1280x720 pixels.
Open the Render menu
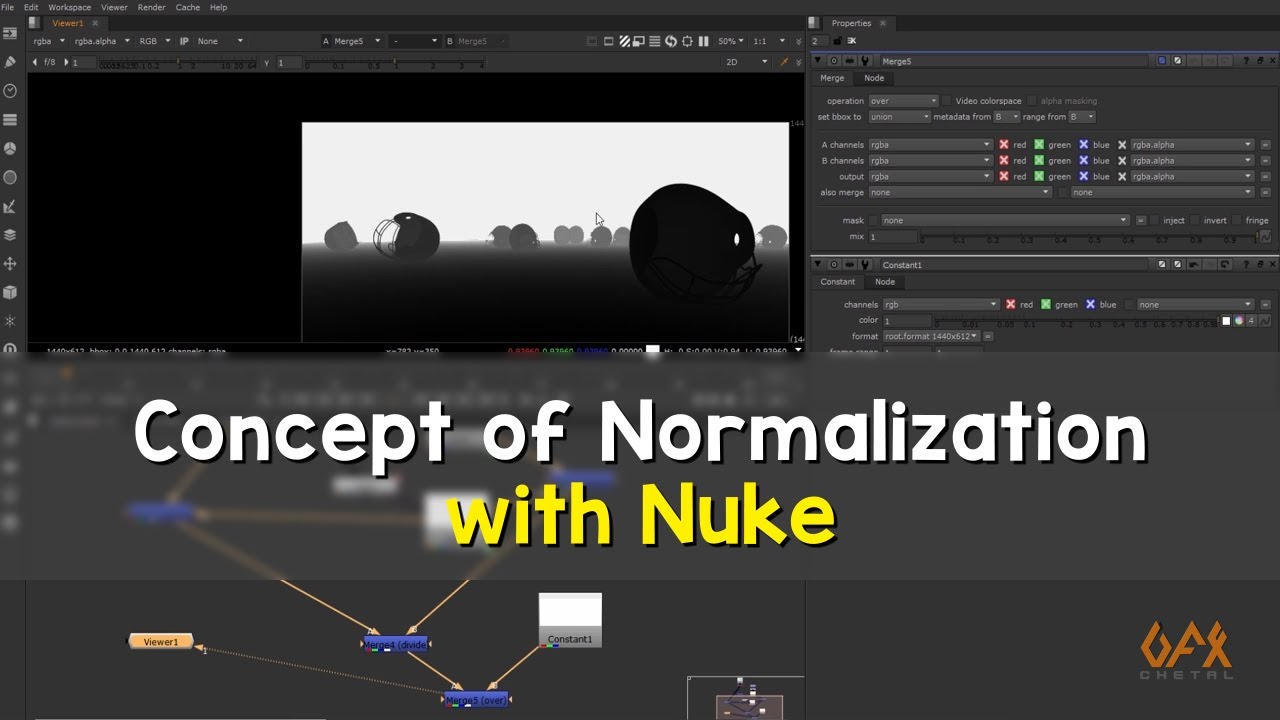pyautogui.click(x=152, y=7)
